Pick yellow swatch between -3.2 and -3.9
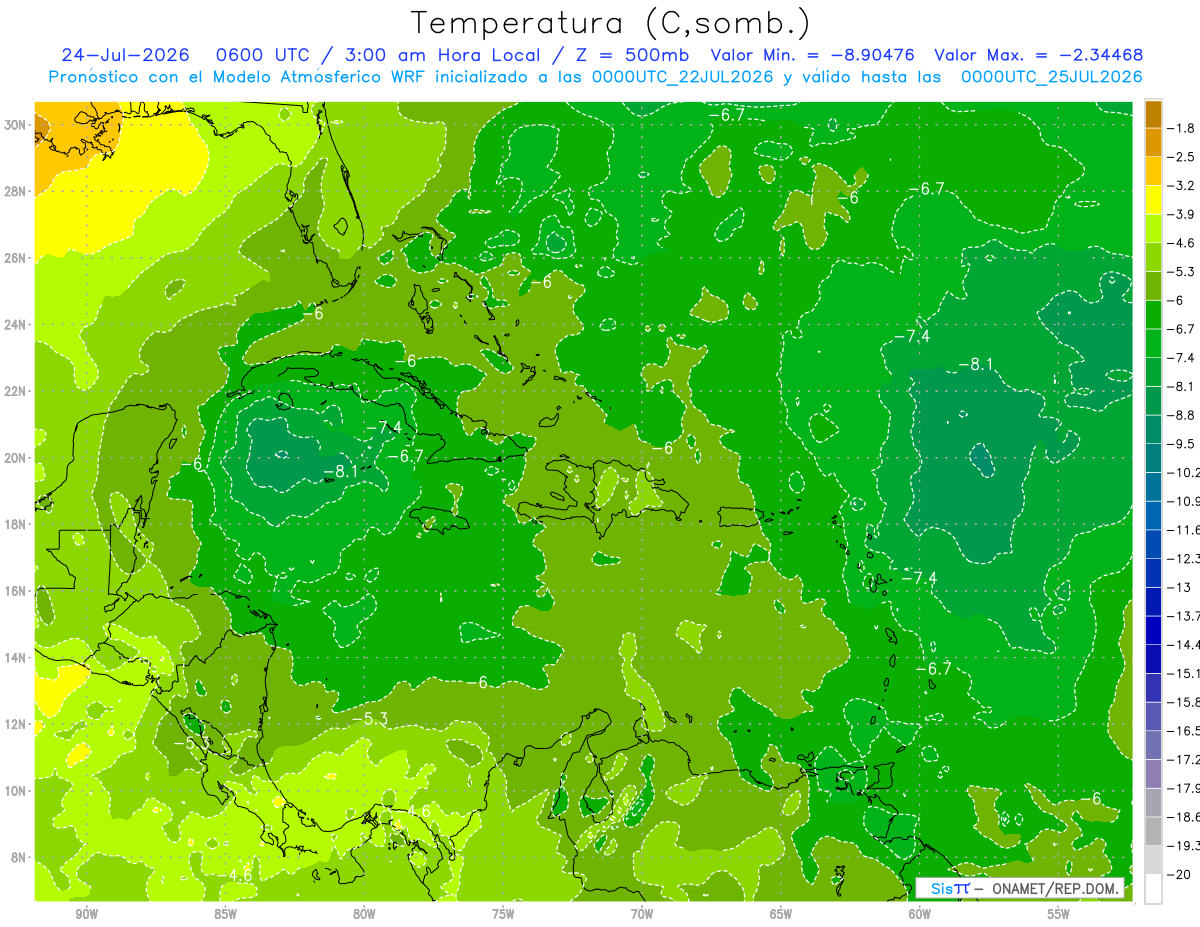The width and height of the screenshot is (1200, 927). (x=1153, y=200)
